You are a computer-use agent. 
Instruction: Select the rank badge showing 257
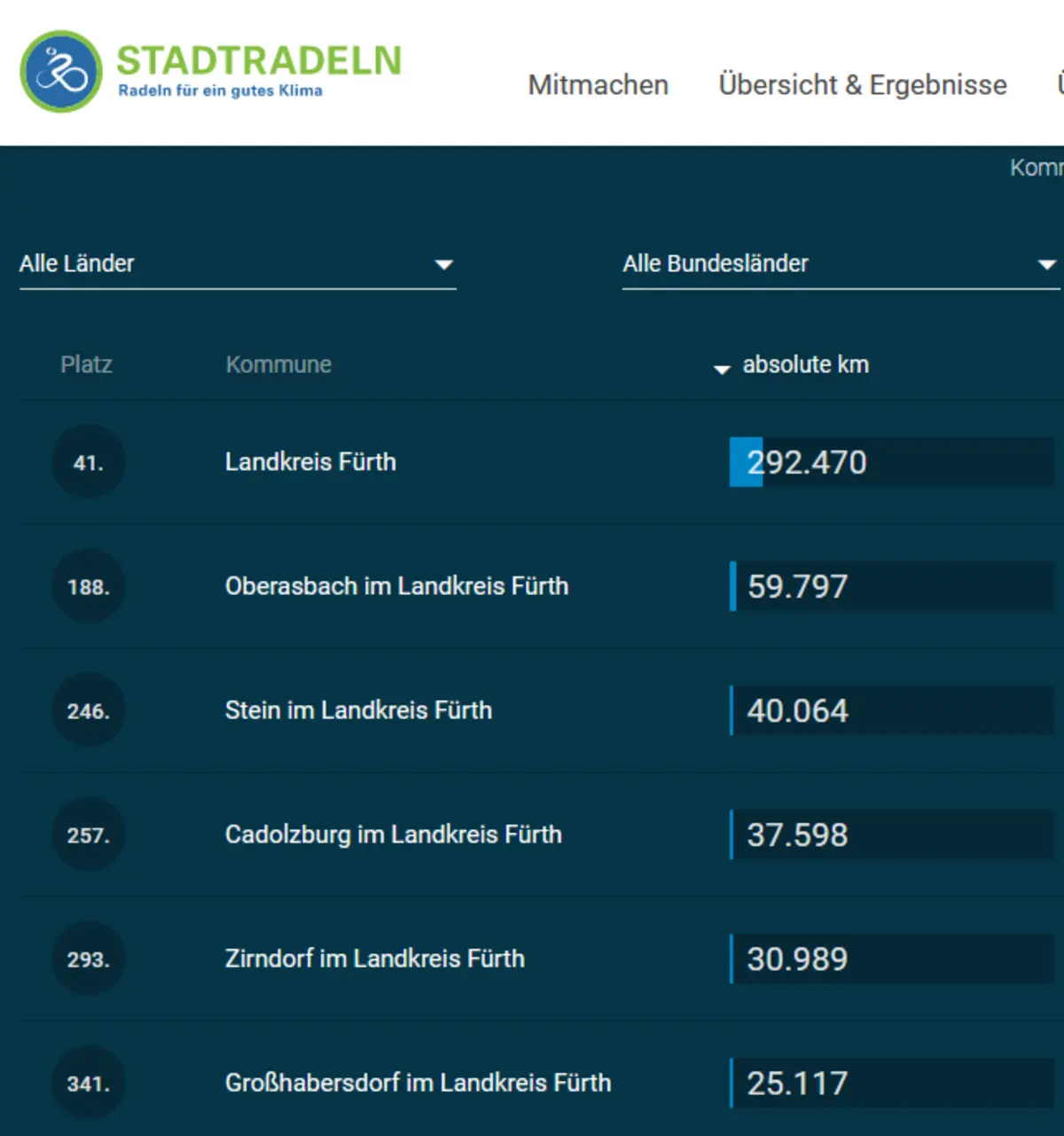88,834
